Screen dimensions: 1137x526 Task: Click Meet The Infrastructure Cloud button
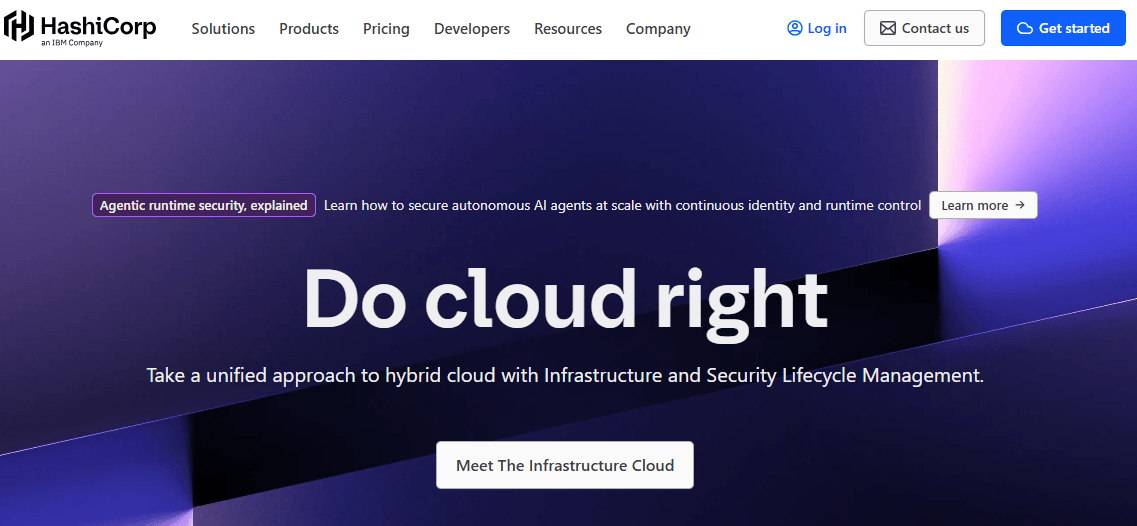(565, 465)
